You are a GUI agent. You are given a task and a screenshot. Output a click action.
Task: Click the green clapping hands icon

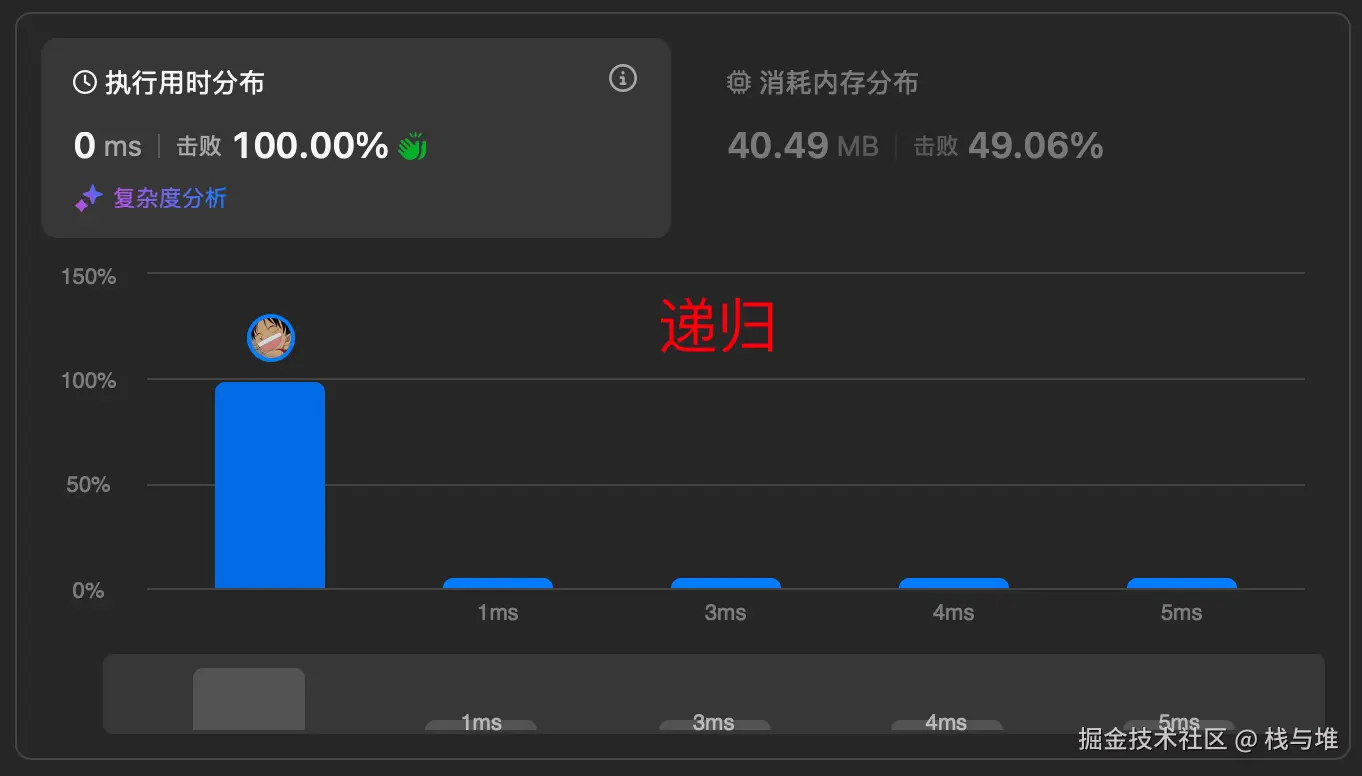click(x=412, y=146)
